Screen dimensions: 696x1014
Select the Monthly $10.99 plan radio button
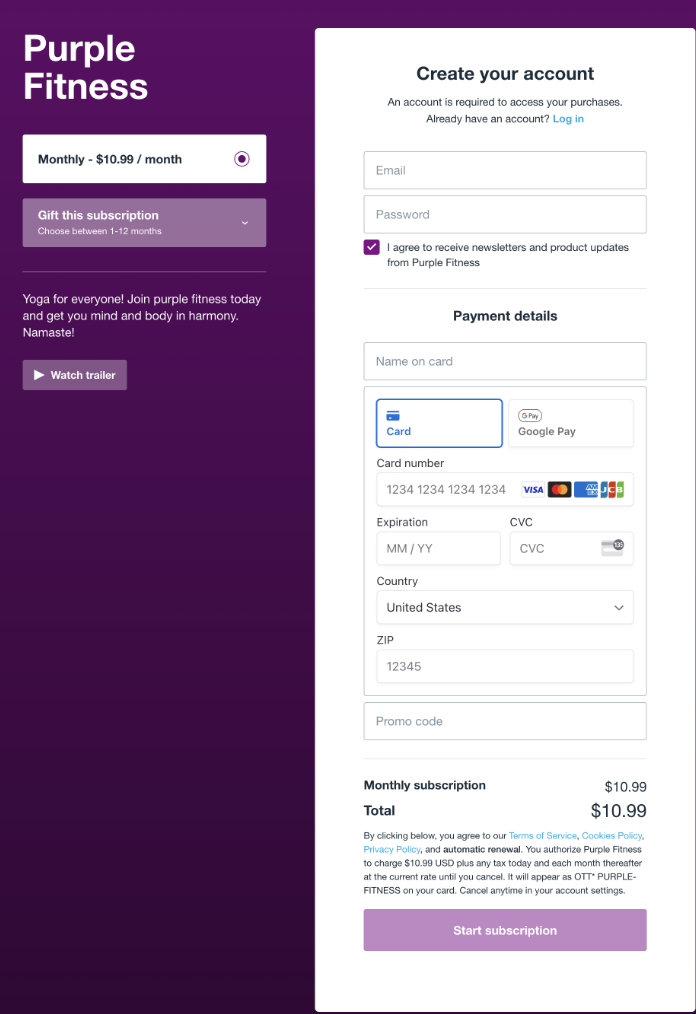coord(241,158)
